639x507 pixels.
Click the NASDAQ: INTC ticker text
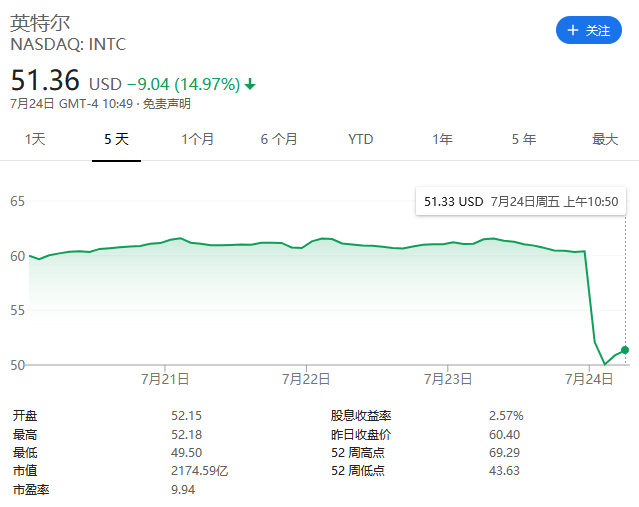(68, 44)
